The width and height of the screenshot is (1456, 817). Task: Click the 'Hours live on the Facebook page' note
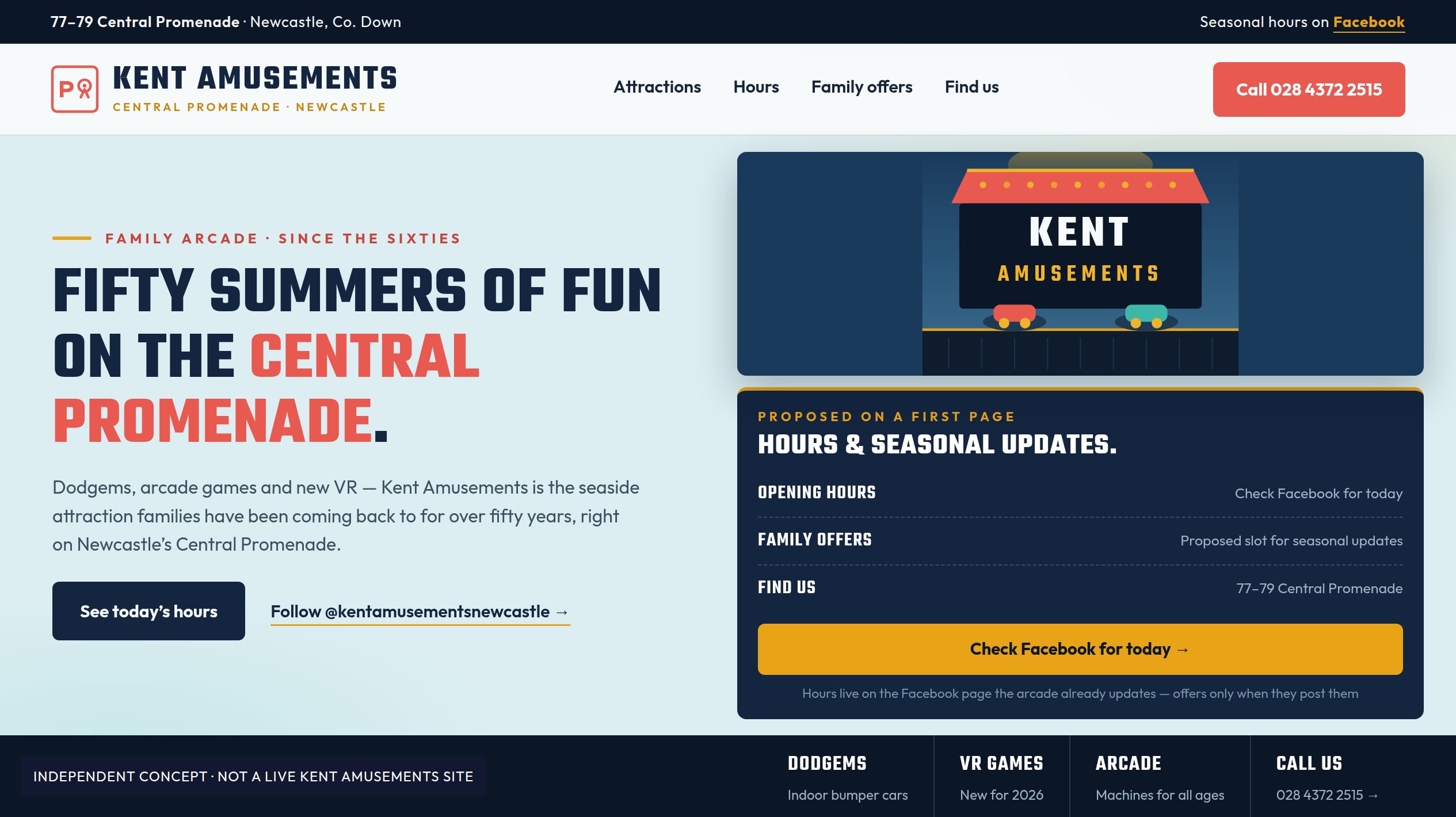[1080, 694]
